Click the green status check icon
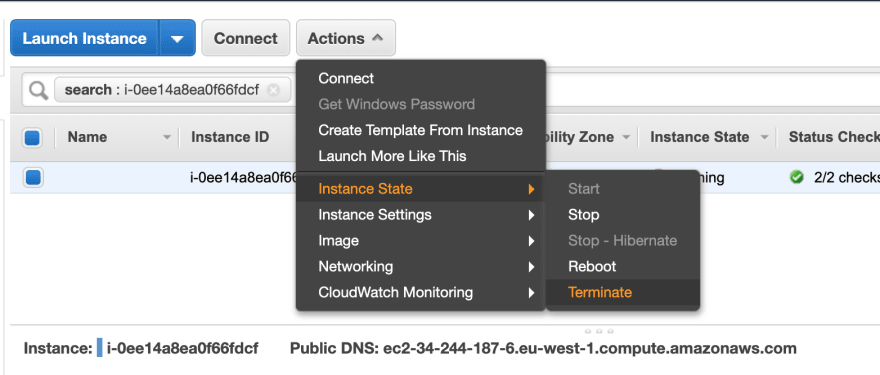The height and width of the screenshot is (375, 880). [796, 177]
